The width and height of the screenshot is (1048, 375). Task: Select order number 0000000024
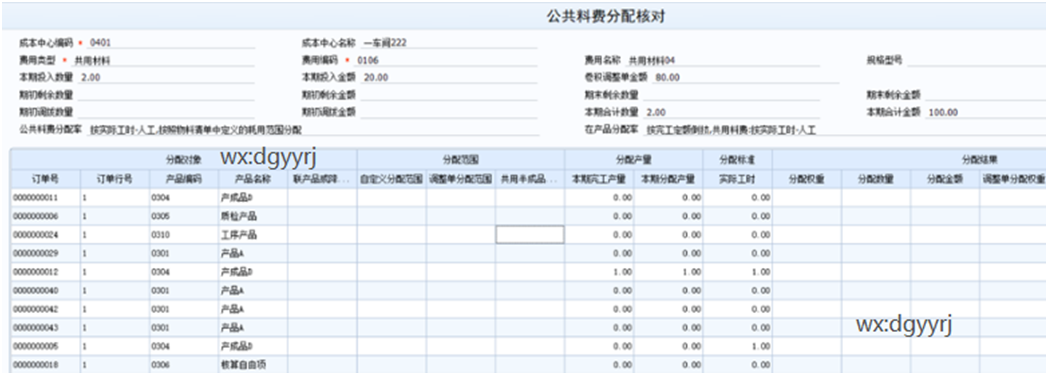tap(45, 235)
